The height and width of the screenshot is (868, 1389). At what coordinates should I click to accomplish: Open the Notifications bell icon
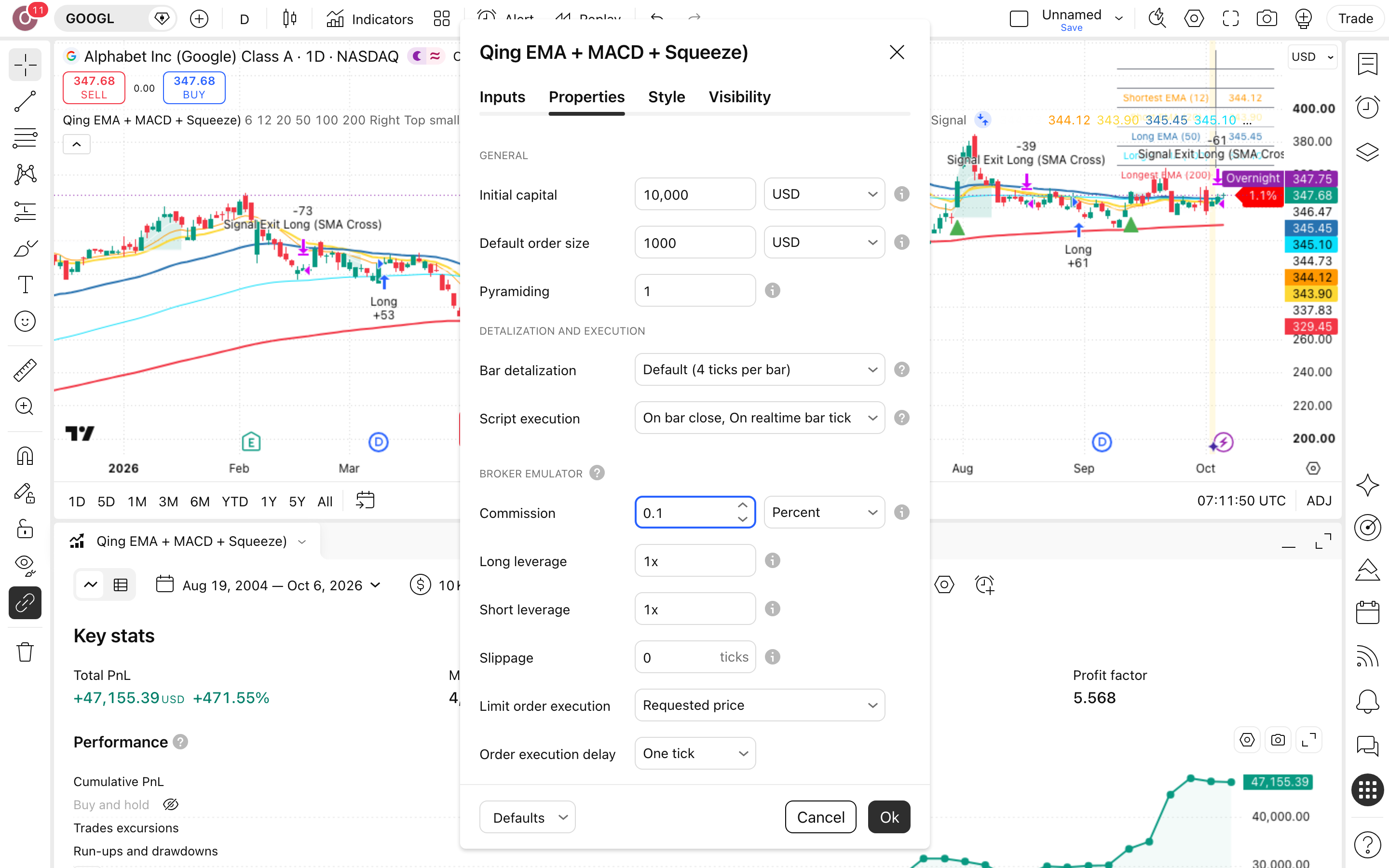[x=1367, y=701]
